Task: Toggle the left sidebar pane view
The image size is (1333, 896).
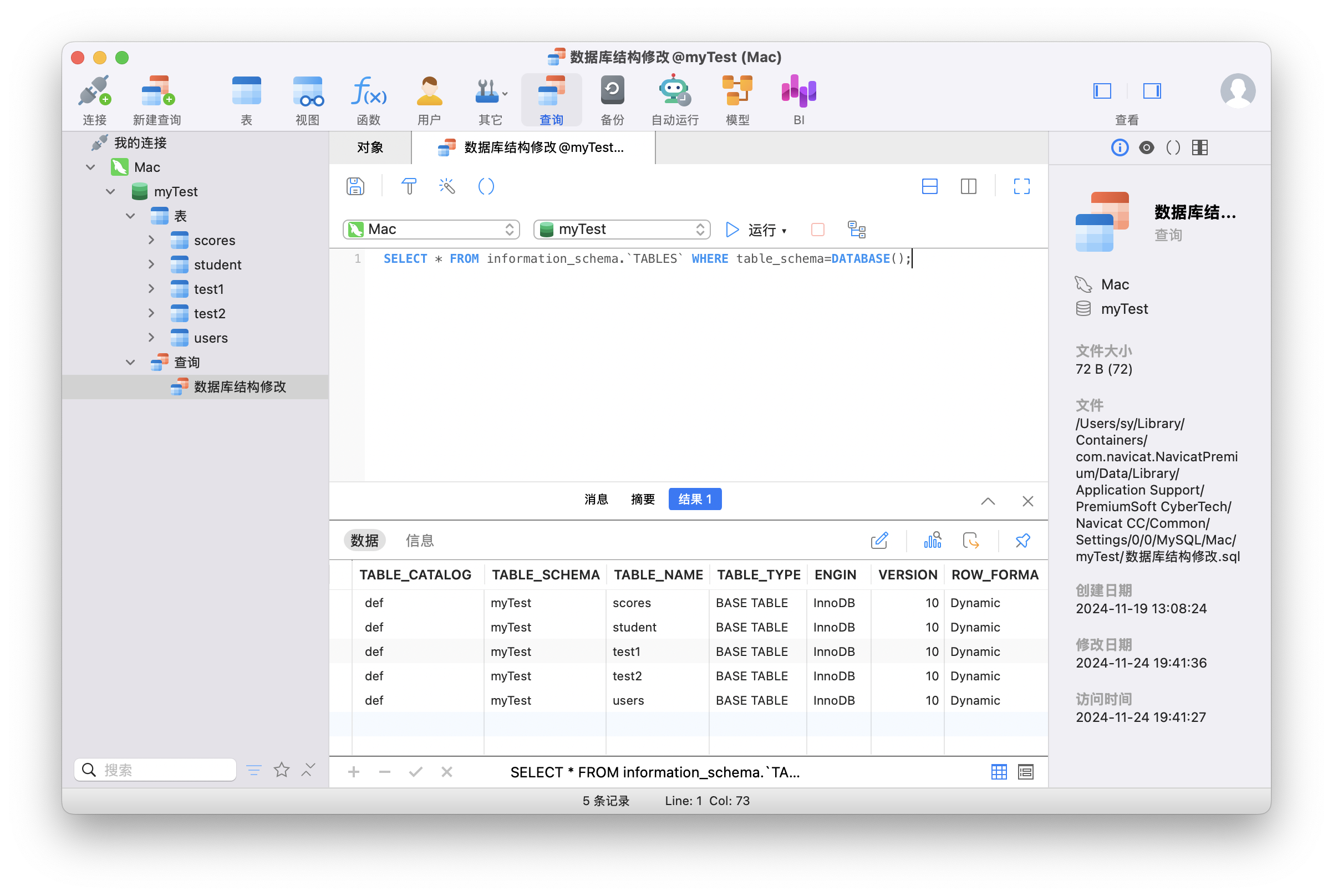Action: tap(1102, 91)
